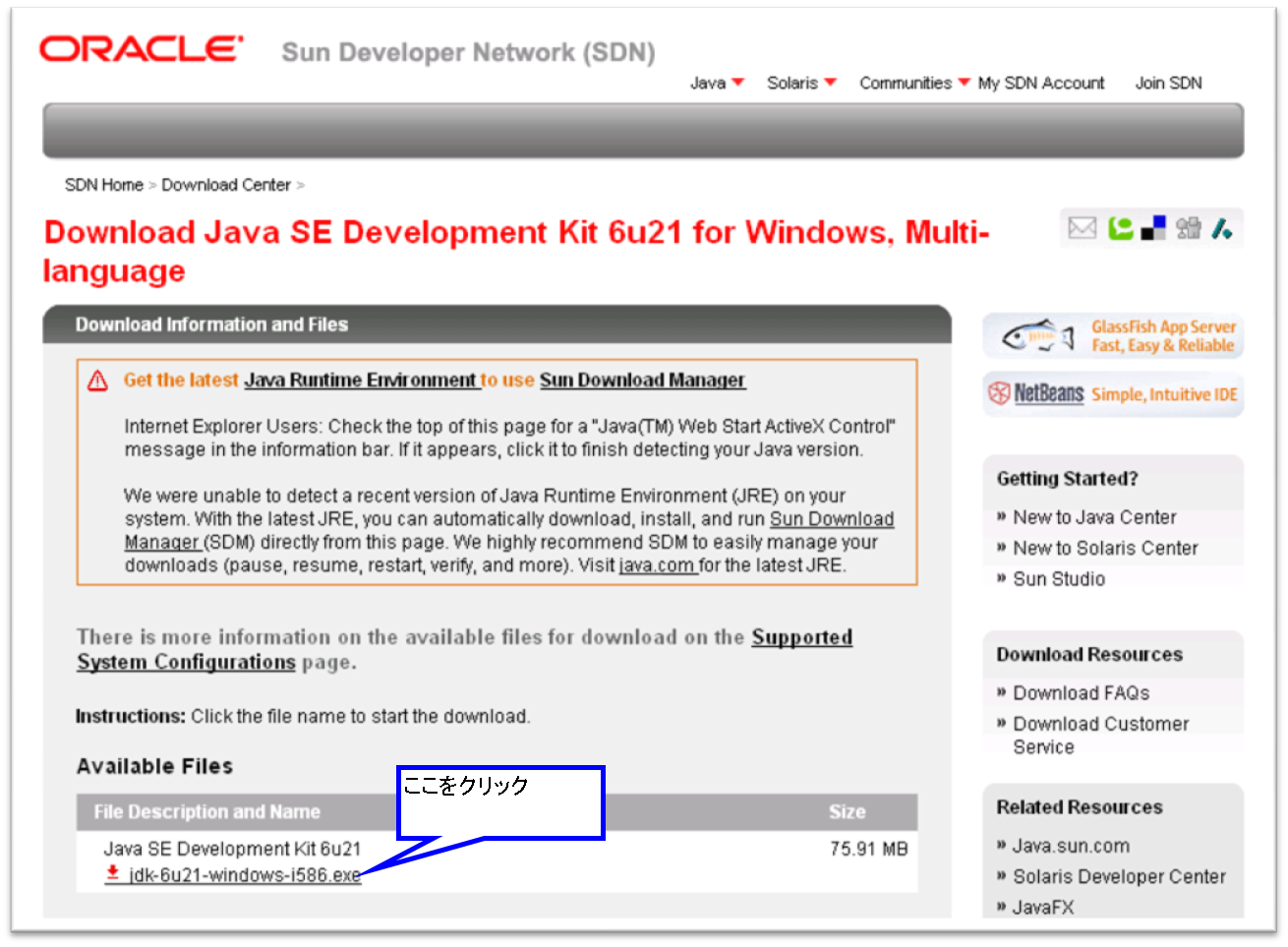Screen dimensions: 1288x947
Task: Click the GlassFish App Server banner
Action: tap(1113, 336)
